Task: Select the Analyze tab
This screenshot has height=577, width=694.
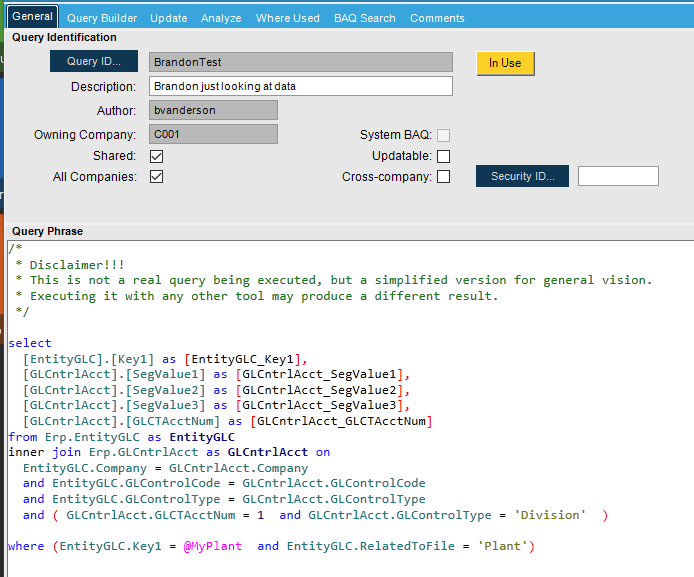Action: click(x=221, y=18)
